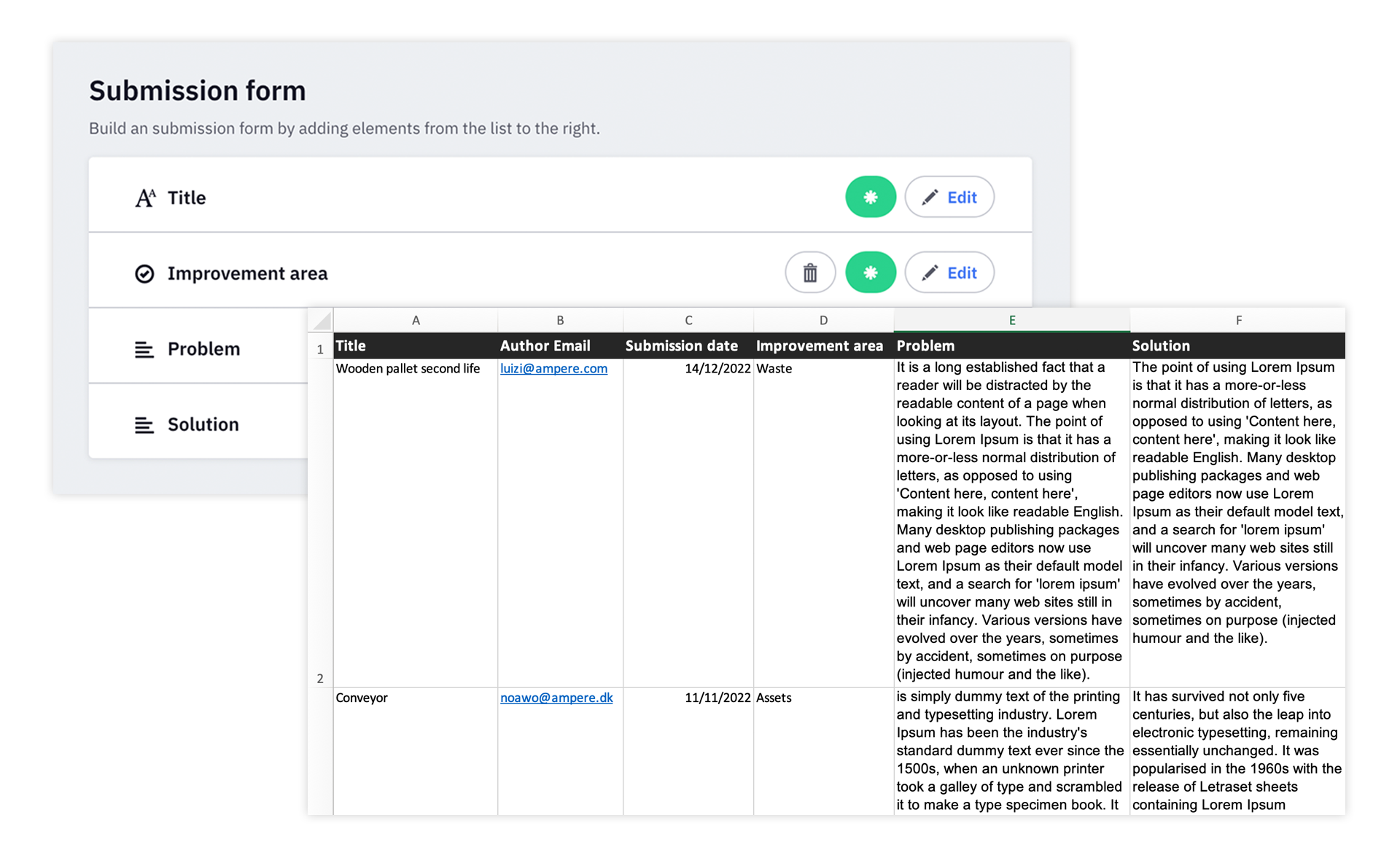Click the 'Improvement area' spreadsheet header cell
Image resolution: width=1400 pixels, height=858 pixels.
[x=823, y=346]
